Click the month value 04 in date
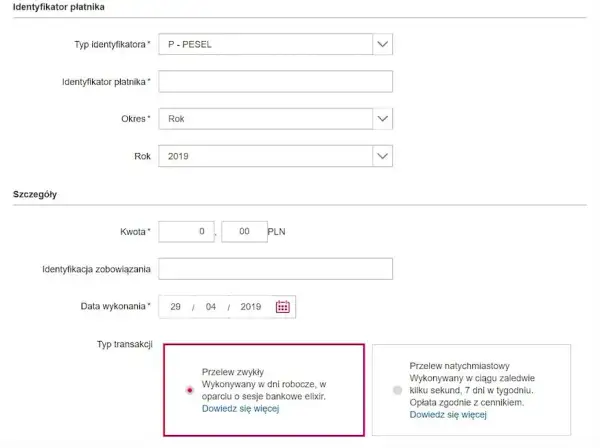The width and height of the screenshot is (600, 448). (x=211, y=307)
